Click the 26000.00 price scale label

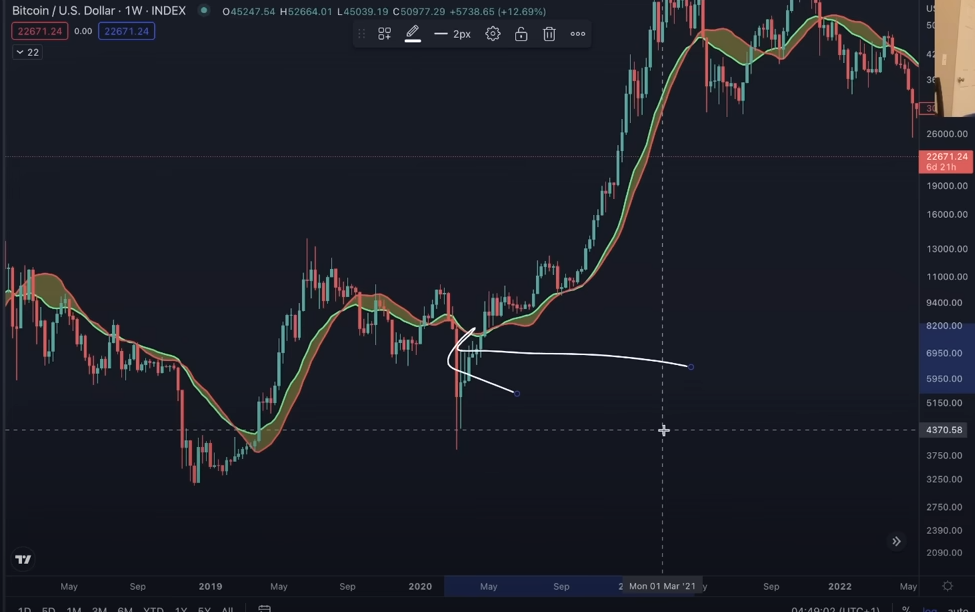pyautogui.click(x=946, y=134)
